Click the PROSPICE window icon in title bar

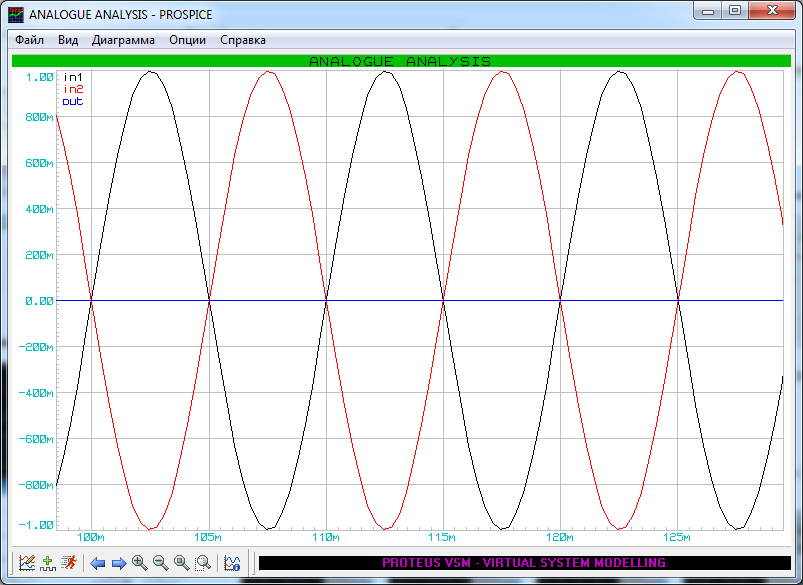click(15, 15)
